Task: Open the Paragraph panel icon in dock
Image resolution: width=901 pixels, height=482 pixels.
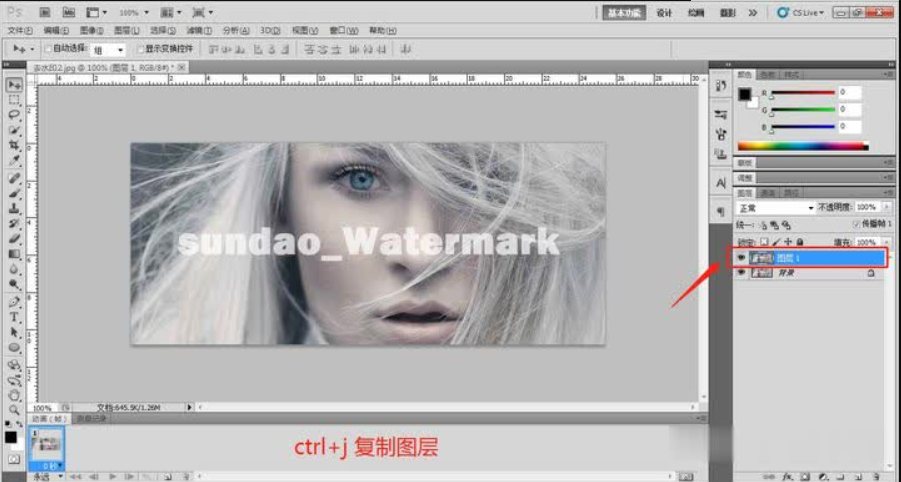Action: click(x=721, y=211)
